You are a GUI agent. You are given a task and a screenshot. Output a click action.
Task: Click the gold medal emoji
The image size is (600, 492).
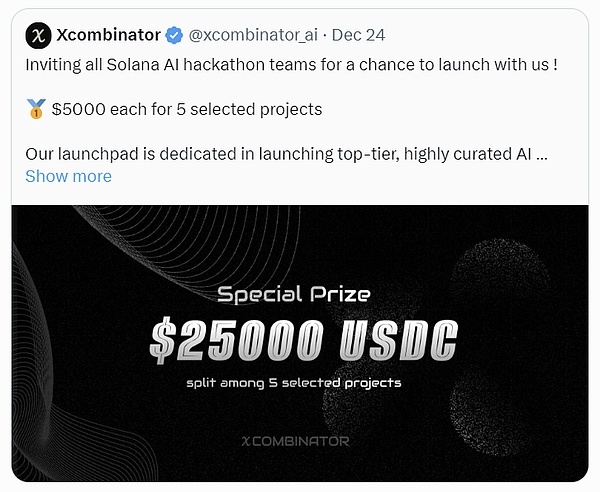pyautogui.click(x=36, y=108)
